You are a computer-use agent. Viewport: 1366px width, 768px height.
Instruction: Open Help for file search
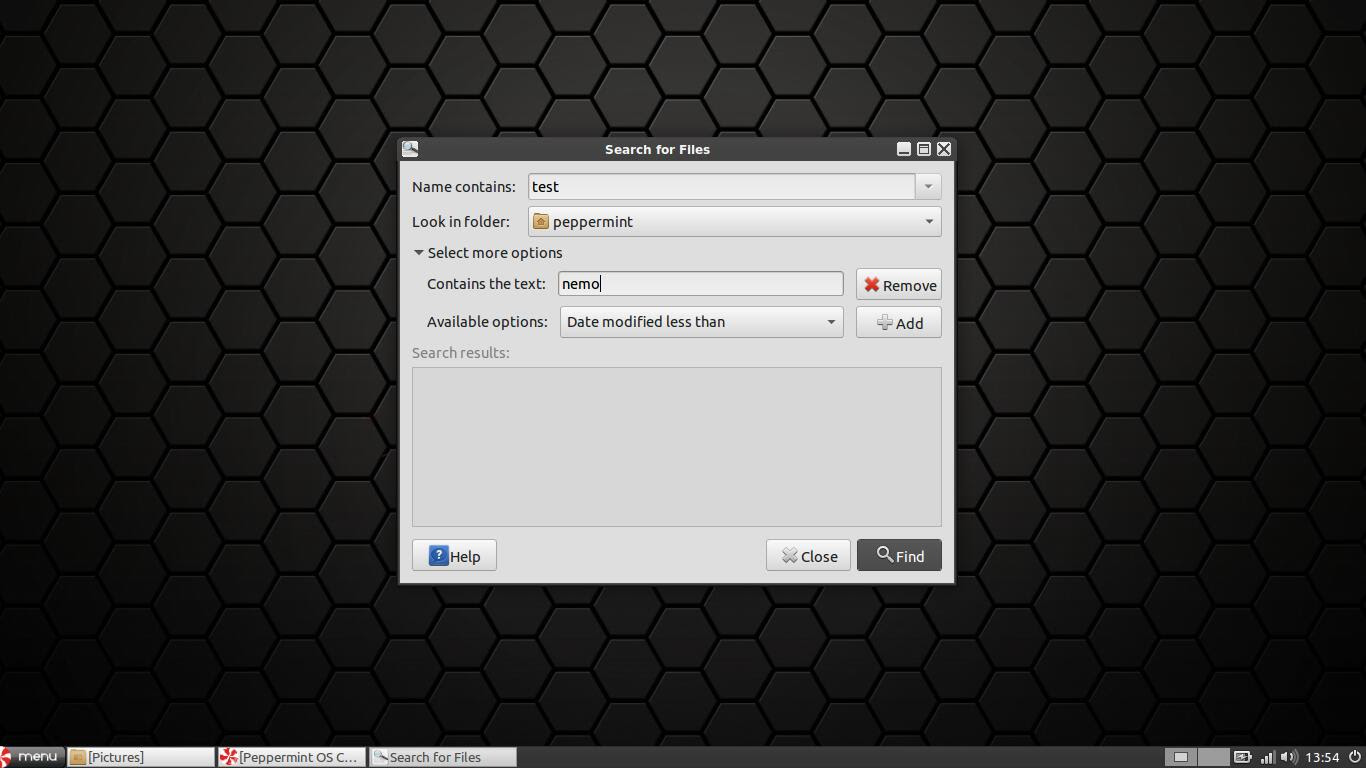click(x=454, y=556)
